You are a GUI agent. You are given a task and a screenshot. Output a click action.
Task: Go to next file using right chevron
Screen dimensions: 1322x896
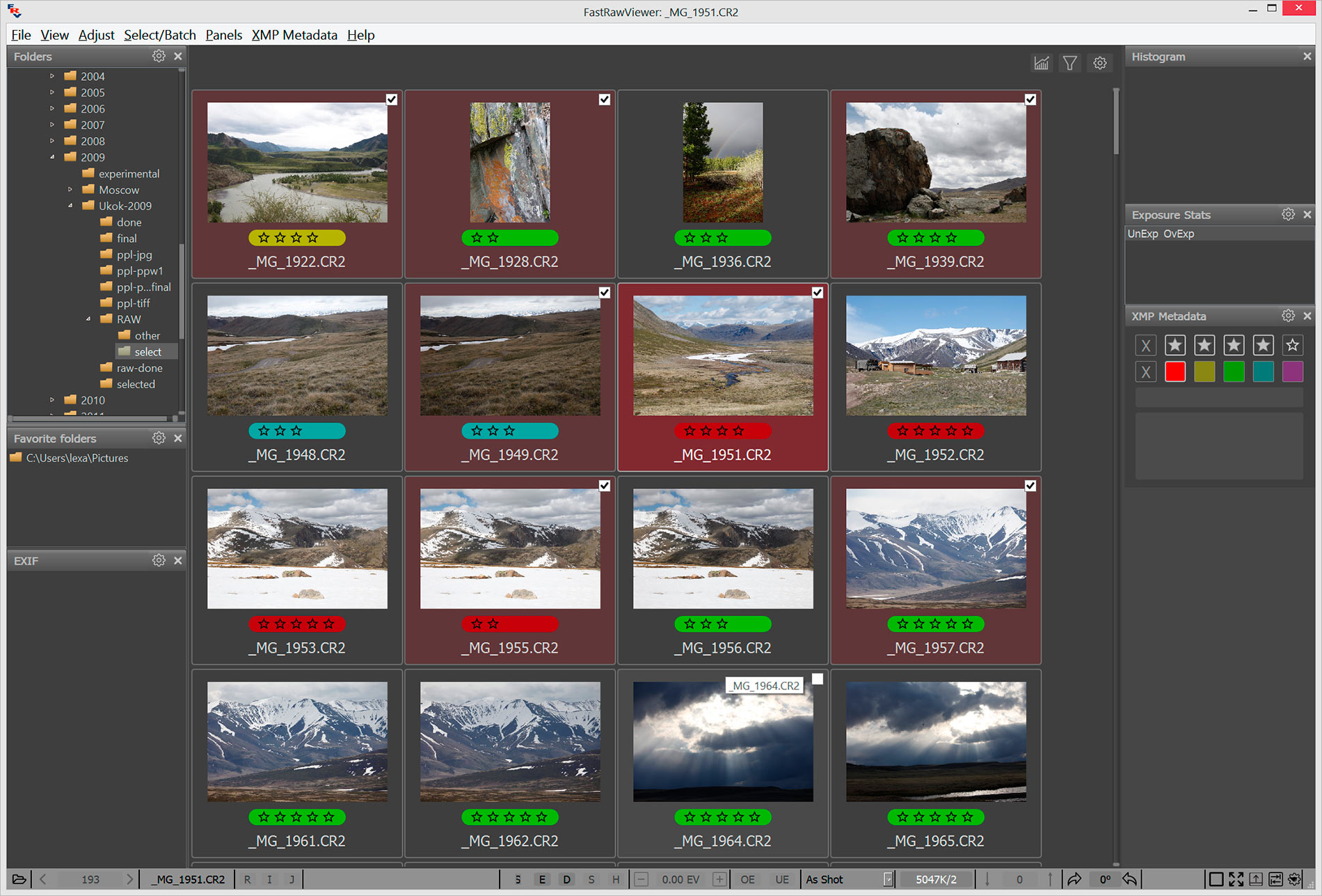coord(129,879)
